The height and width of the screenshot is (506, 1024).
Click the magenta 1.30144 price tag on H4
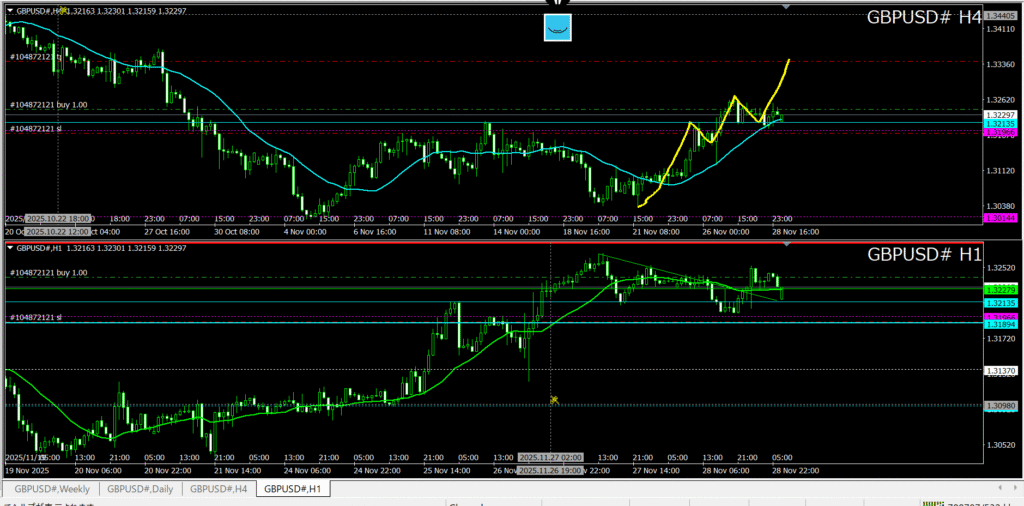point(1000,216)
